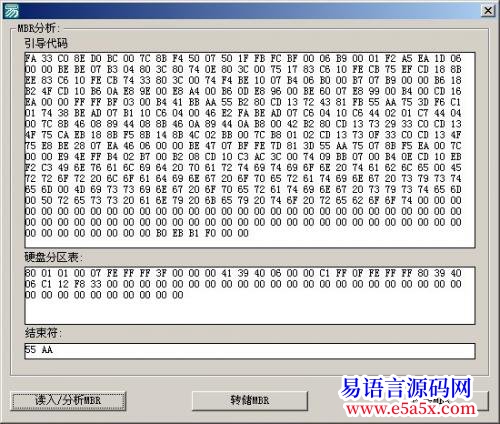
Task: Select the boot code line starting EA 00 00 FF
Action: (x=243, y=102)
